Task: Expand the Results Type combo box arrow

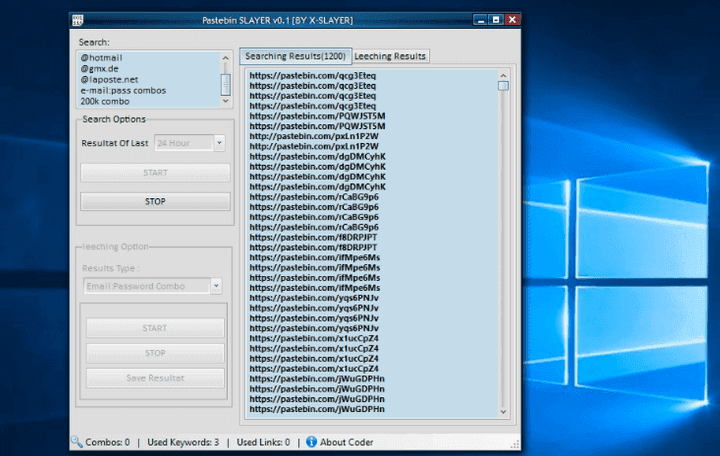Action: [216, 286]
